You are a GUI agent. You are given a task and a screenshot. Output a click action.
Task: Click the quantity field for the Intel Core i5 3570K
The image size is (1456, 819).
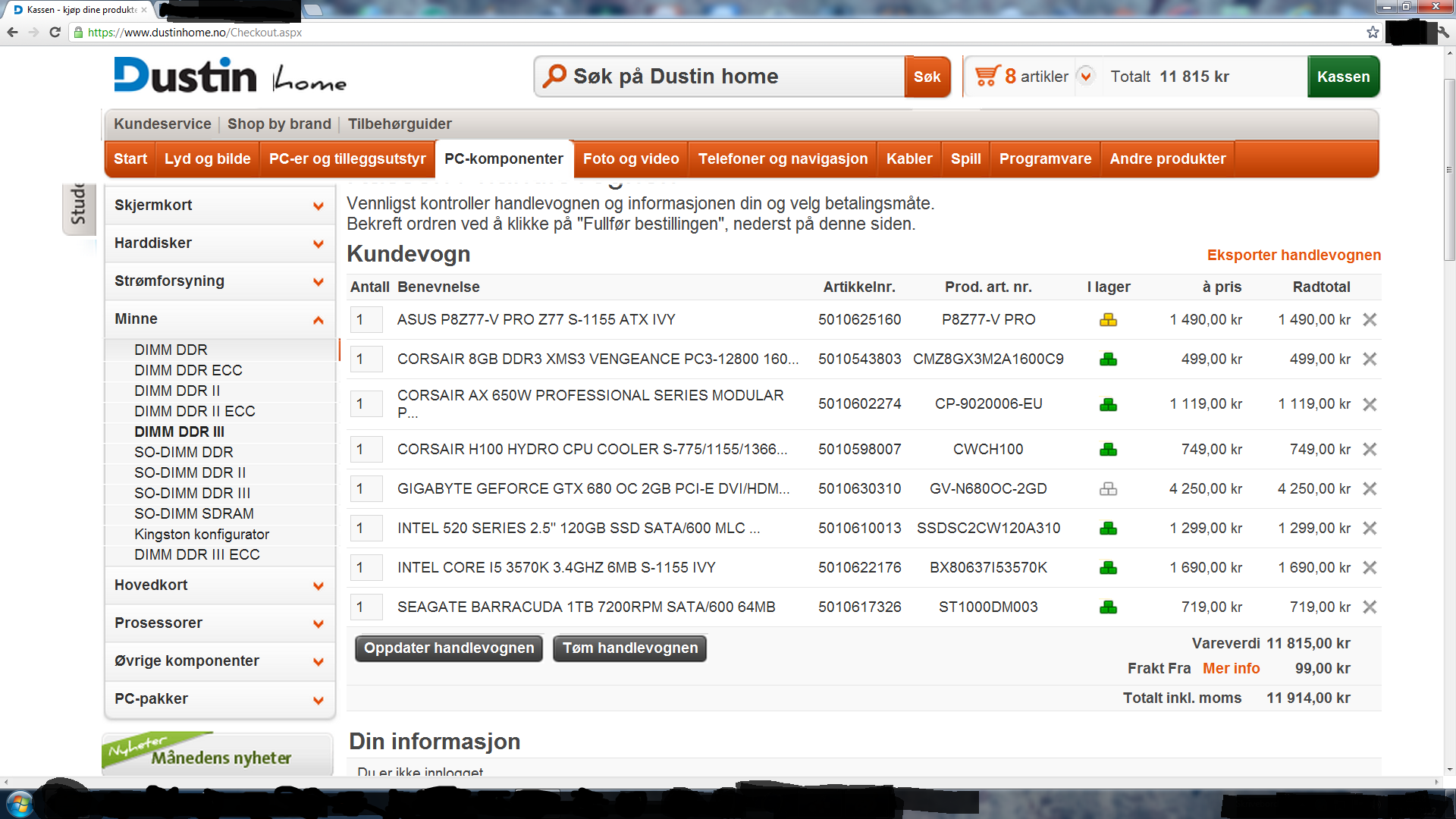[366, 568]
